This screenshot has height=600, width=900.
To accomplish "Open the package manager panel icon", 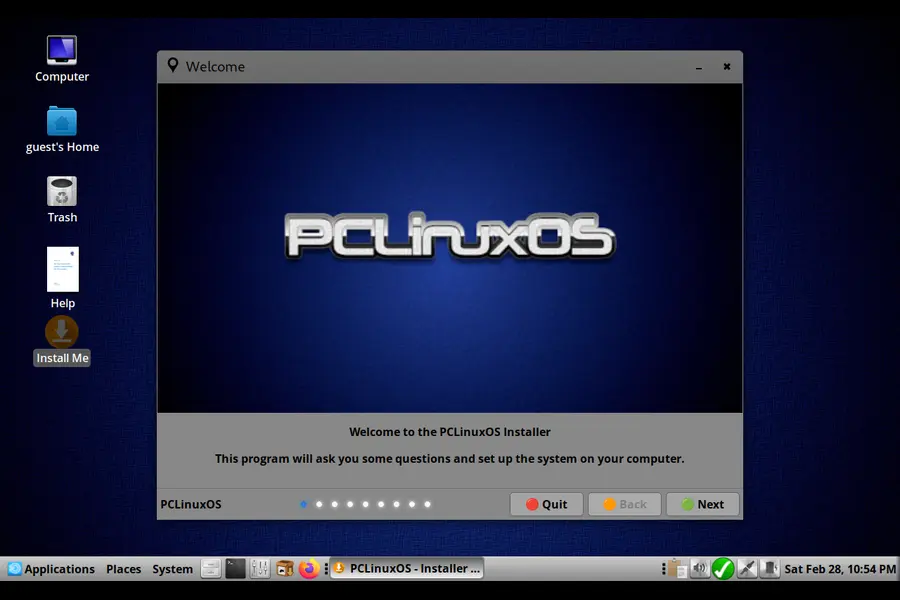I will [x=283, y=568].
